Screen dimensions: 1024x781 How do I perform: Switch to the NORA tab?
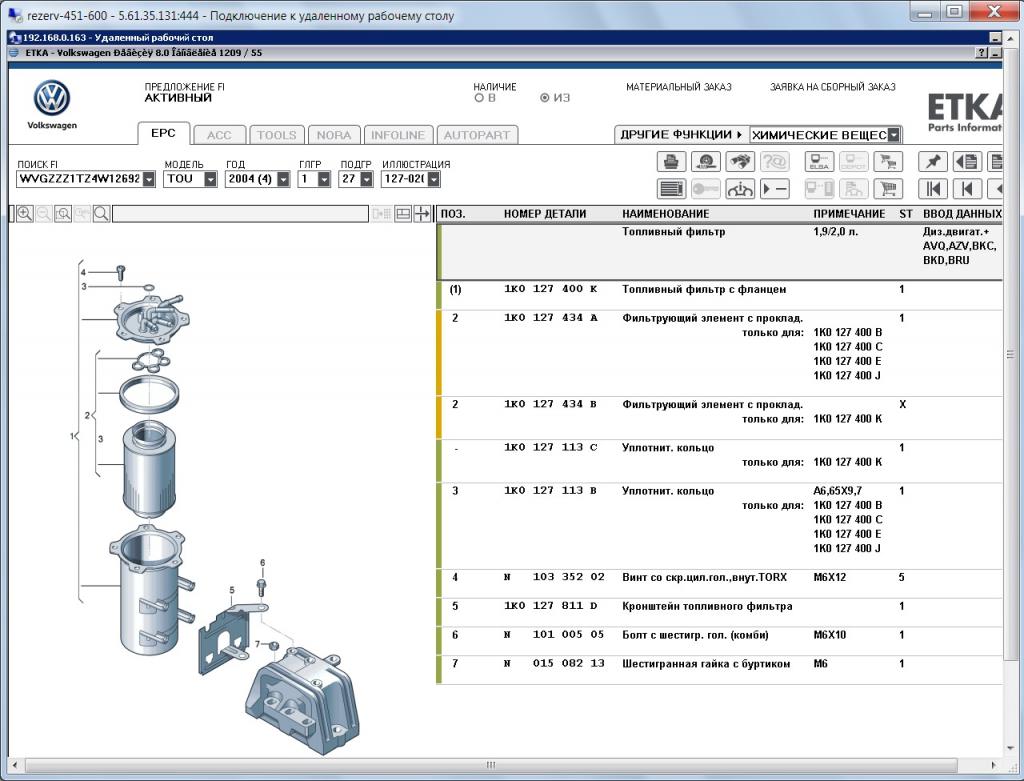pos(334,135)
